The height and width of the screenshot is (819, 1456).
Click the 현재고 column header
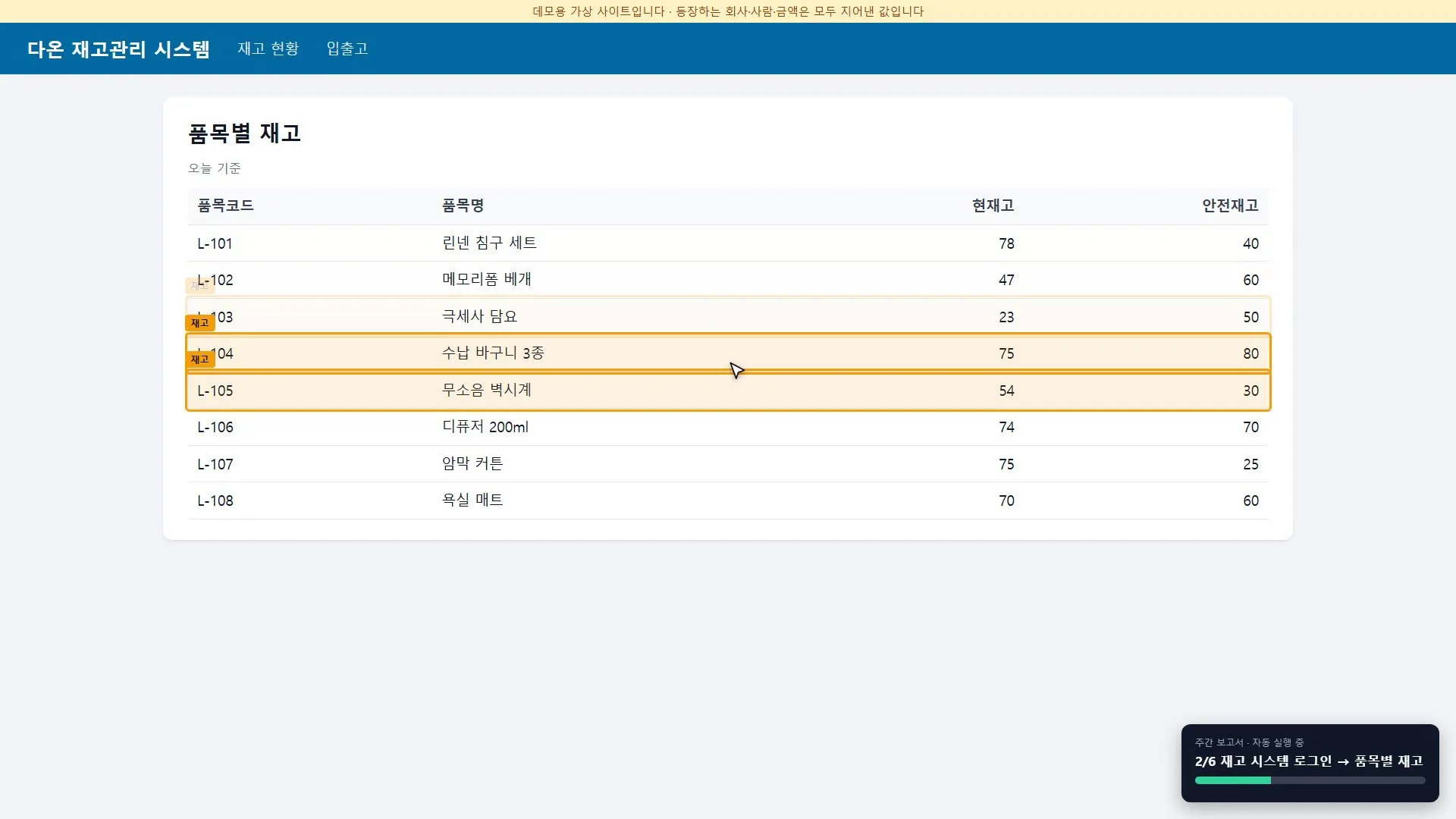point(993,206)
